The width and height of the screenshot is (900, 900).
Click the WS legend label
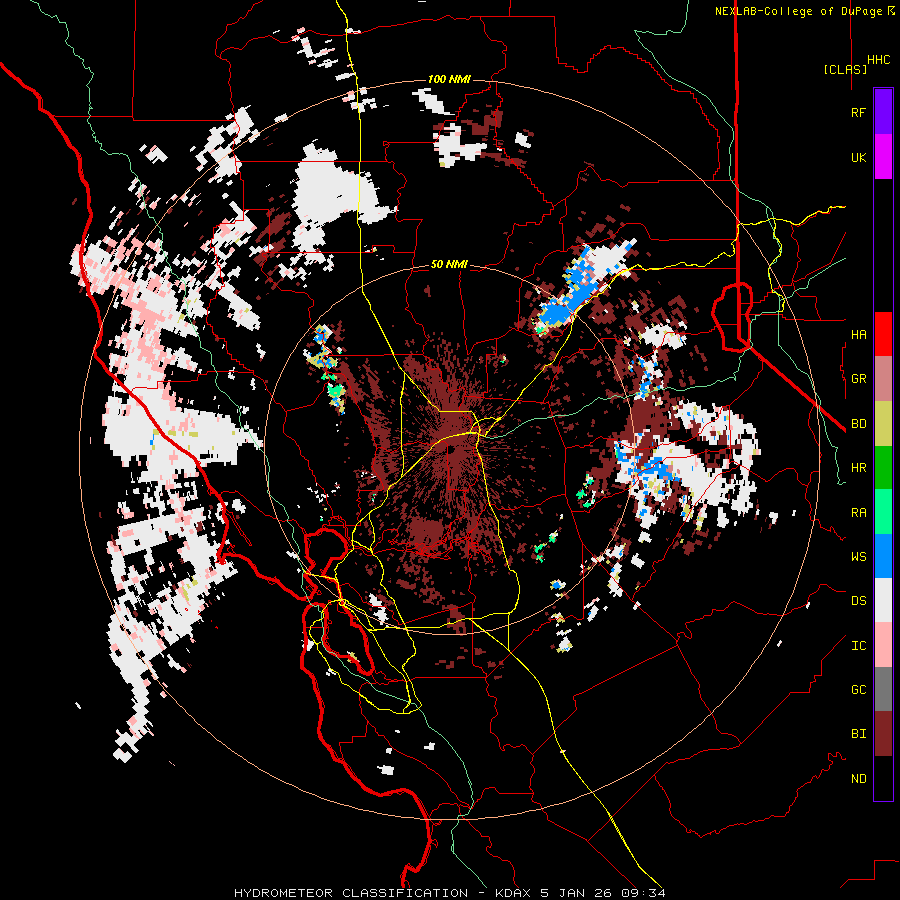pos(859,556)
